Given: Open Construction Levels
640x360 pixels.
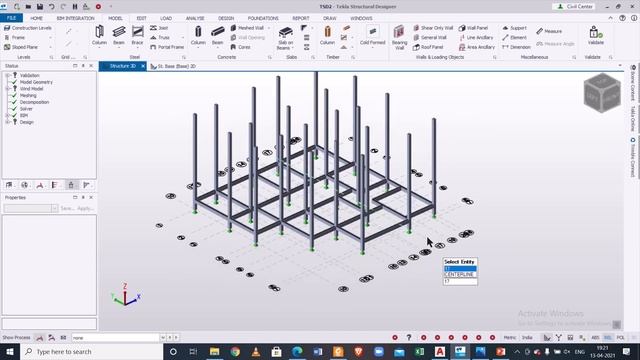Looking at the screenshot, I should 28,28.
